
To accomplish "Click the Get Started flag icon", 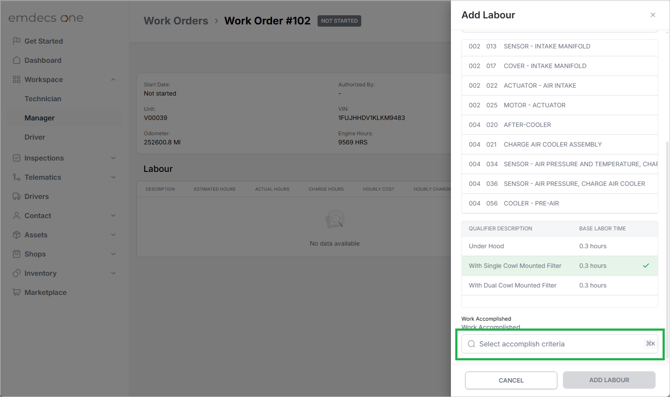I will (x=17, y=41).
